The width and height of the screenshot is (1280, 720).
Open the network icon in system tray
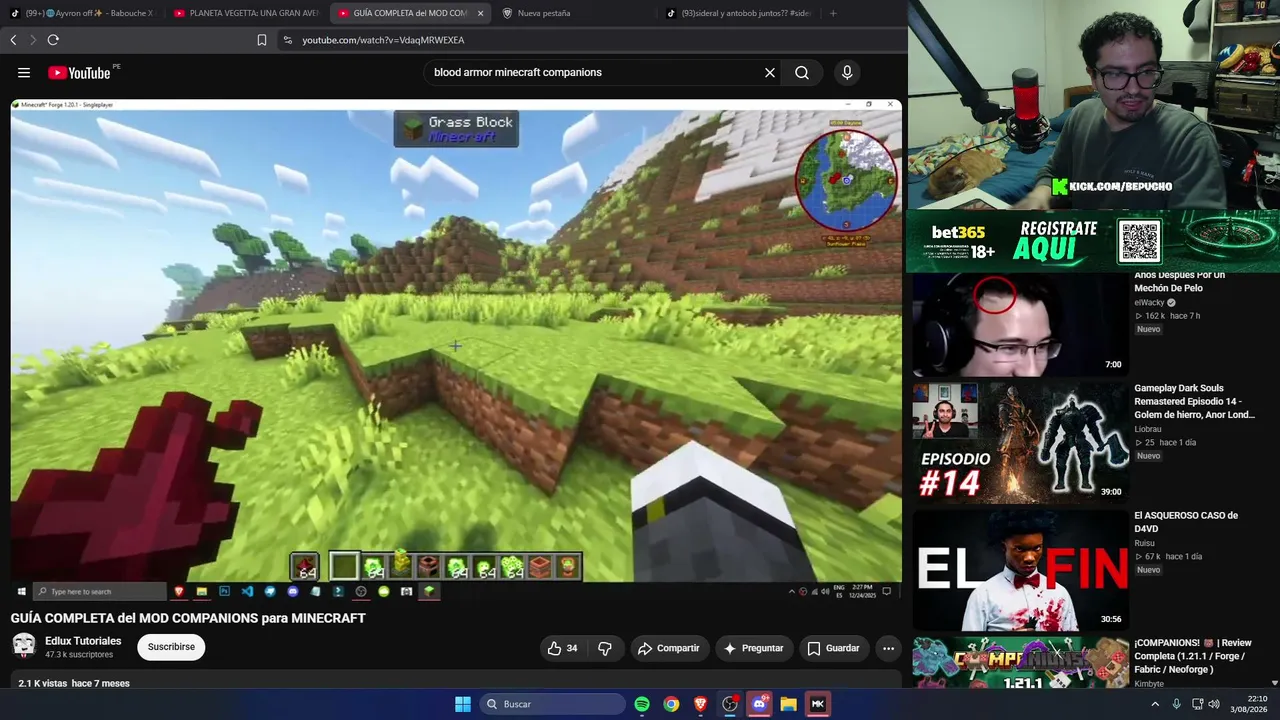tap(1197, 704)
